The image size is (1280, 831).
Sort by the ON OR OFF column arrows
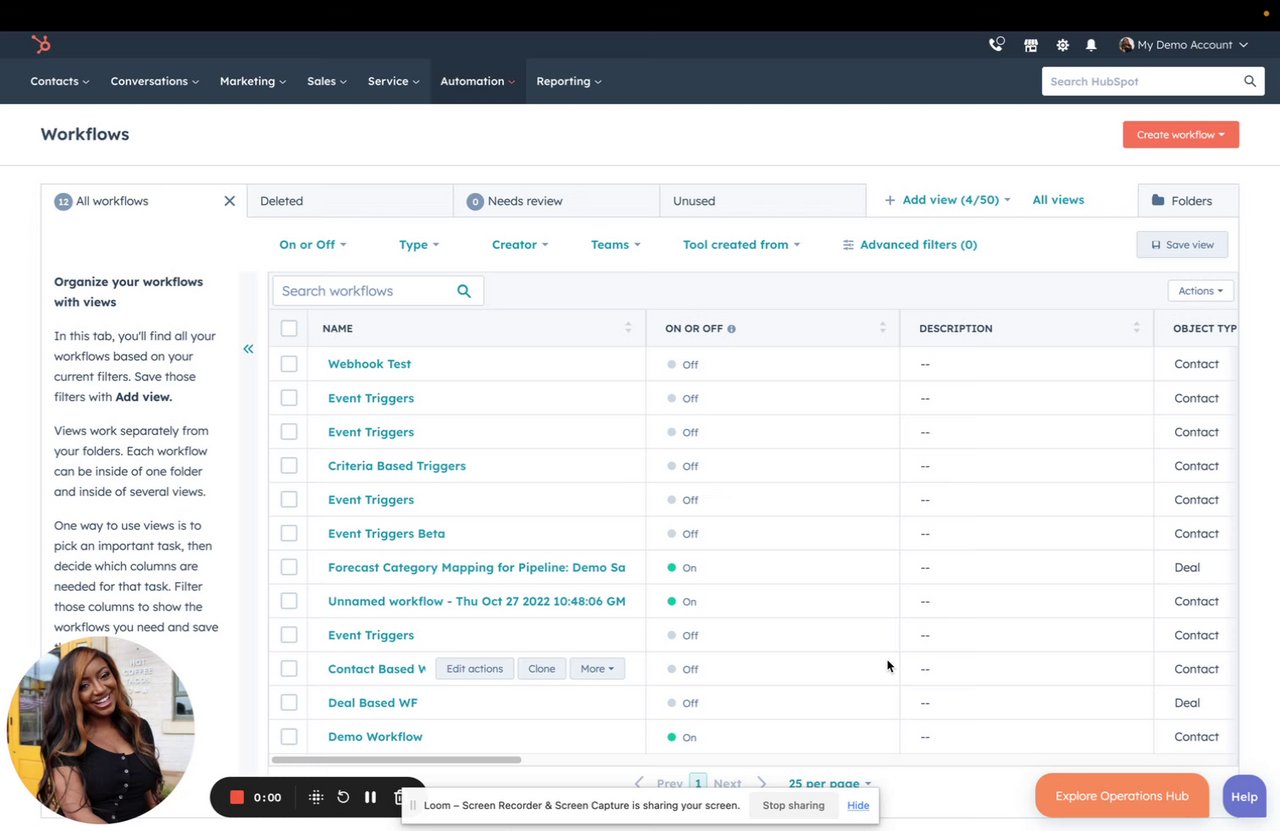point(882,328)
